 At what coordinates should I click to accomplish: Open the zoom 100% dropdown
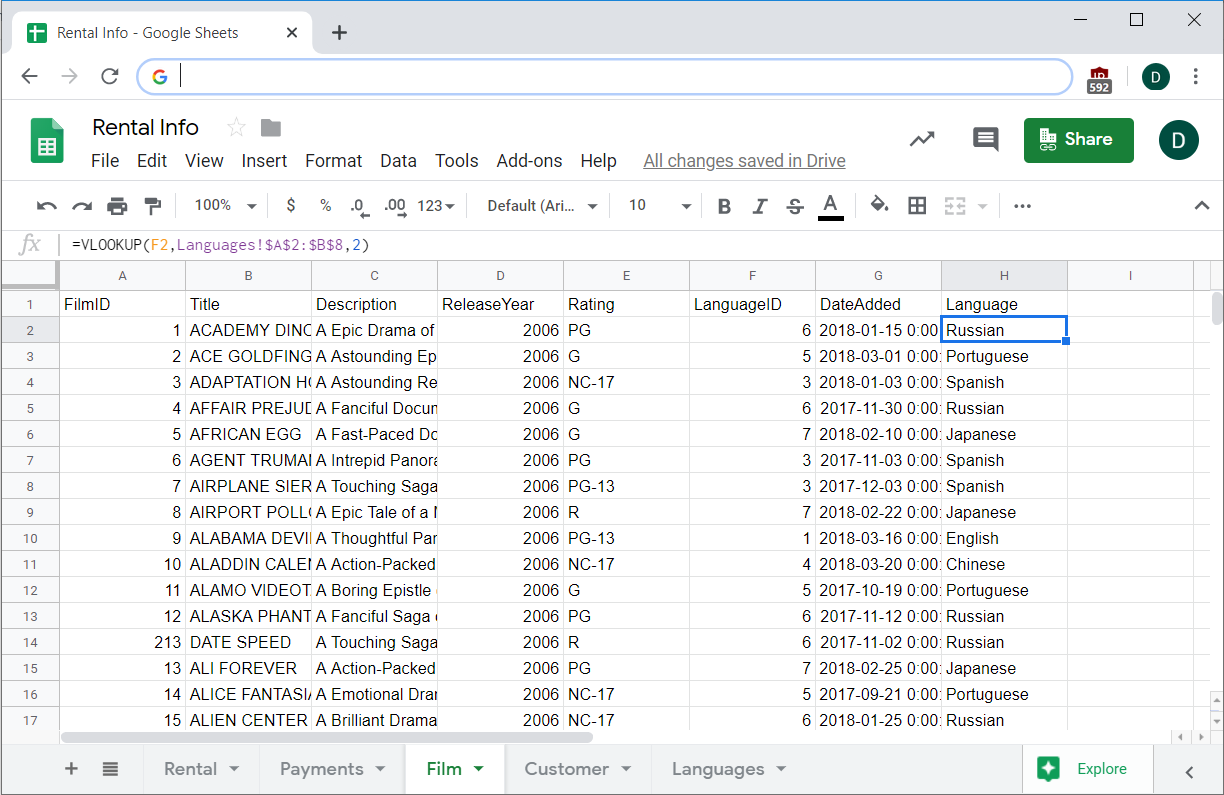click(x=225, y=206)
